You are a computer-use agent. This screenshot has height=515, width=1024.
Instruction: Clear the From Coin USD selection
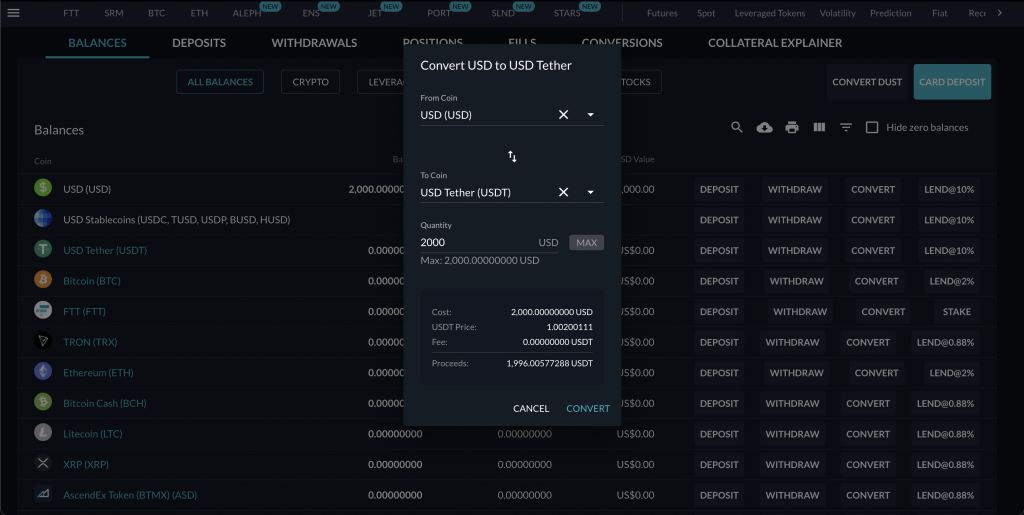(x=563, y=115)
